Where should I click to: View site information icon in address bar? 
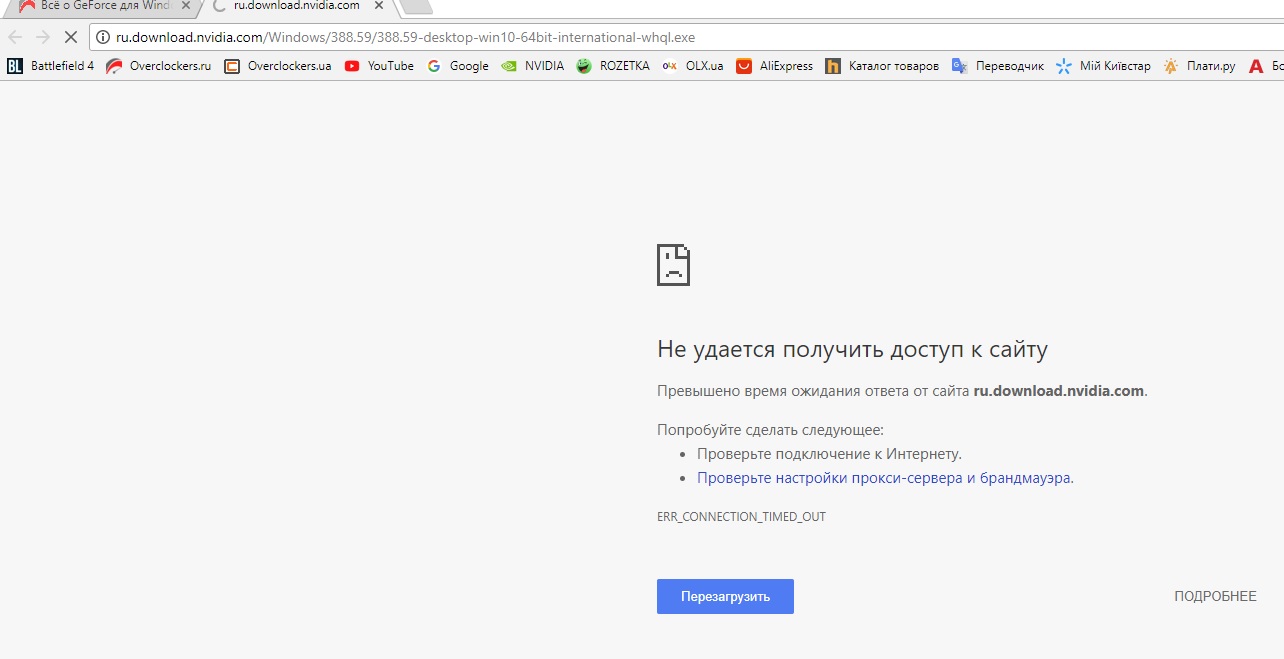coord(103,38)
